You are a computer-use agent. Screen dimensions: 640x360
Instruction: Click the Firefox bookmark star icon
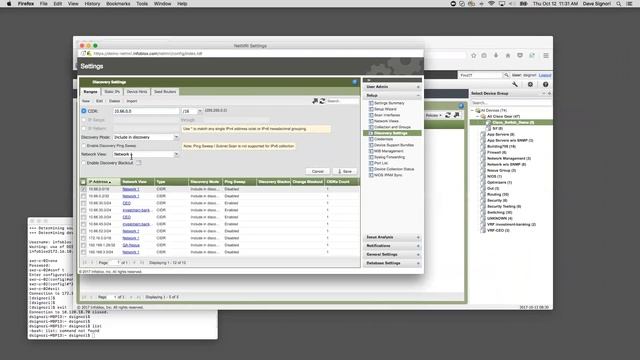(x=473, y=56)
